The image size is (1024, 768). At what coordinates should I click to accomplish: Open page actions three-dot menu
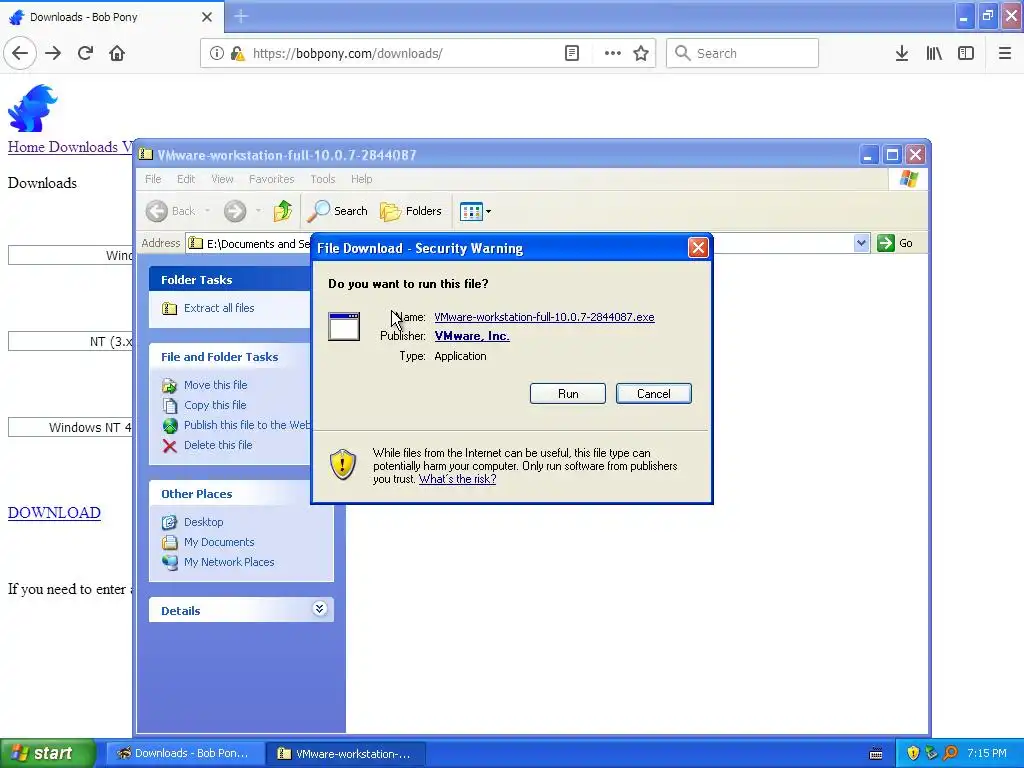(613, 53)
